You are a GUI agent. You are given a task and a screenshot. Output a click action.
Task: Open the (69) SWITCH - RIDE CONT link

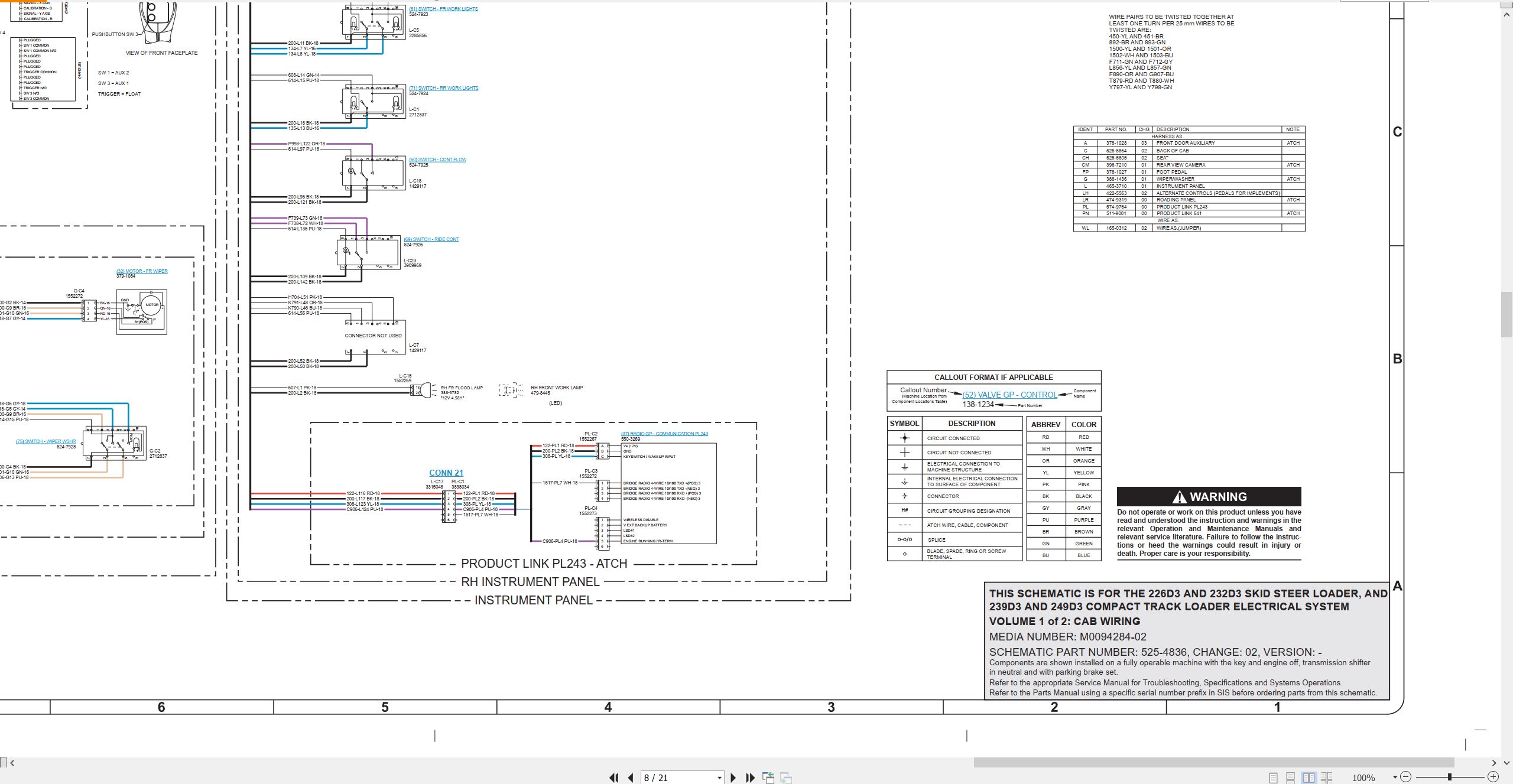431,239
